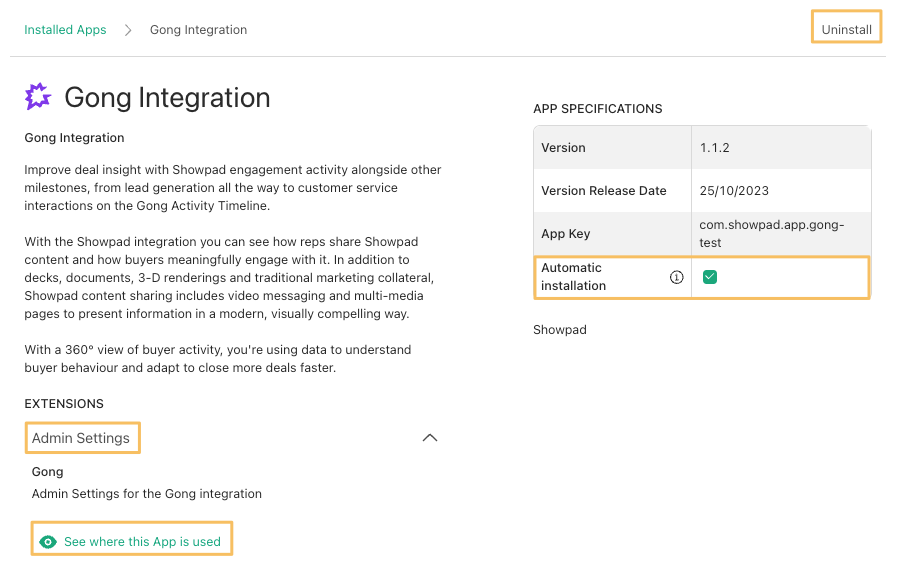
Task: Click the purple Gong logo icon
Action: pos(38,96)
